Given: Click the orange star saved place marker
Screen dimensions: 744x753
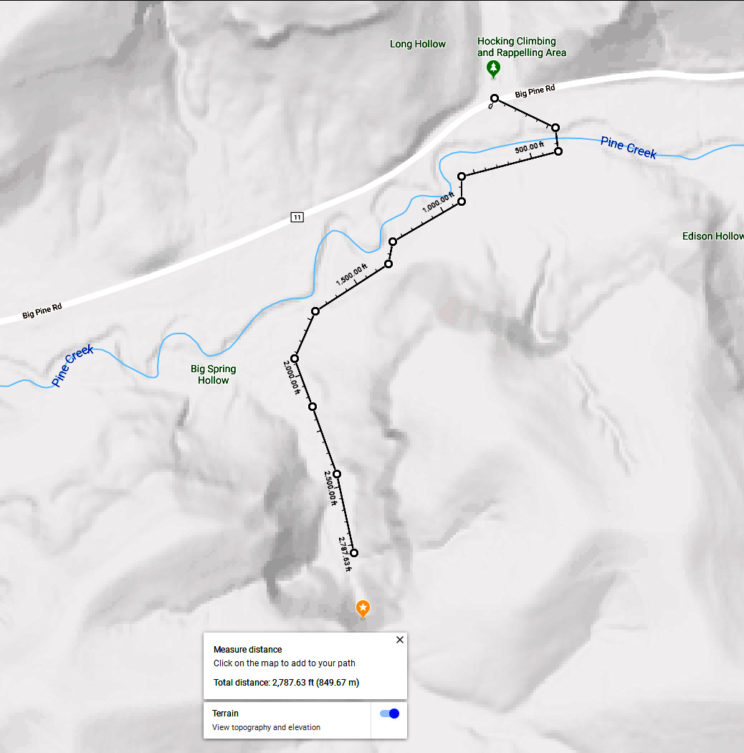Looking at the screenshot, I should click(x=363, y=609).
